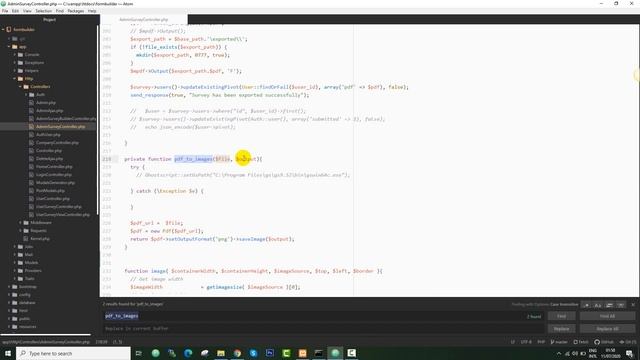Expand the Requests folder
This screenshot has height=360, width=640.
tap(20, 231)
